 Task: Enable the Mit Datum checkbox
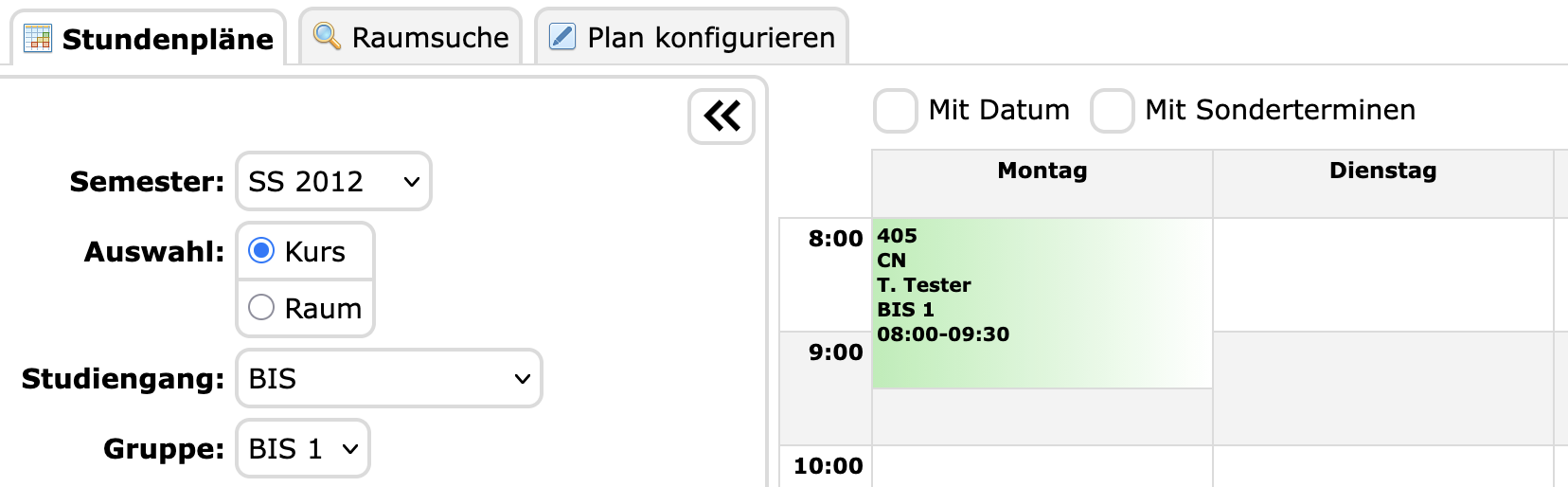point(895,111)
